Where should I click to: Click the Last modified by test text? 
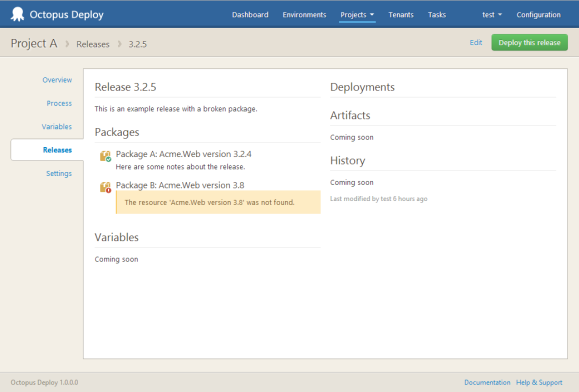click(378, 199)
